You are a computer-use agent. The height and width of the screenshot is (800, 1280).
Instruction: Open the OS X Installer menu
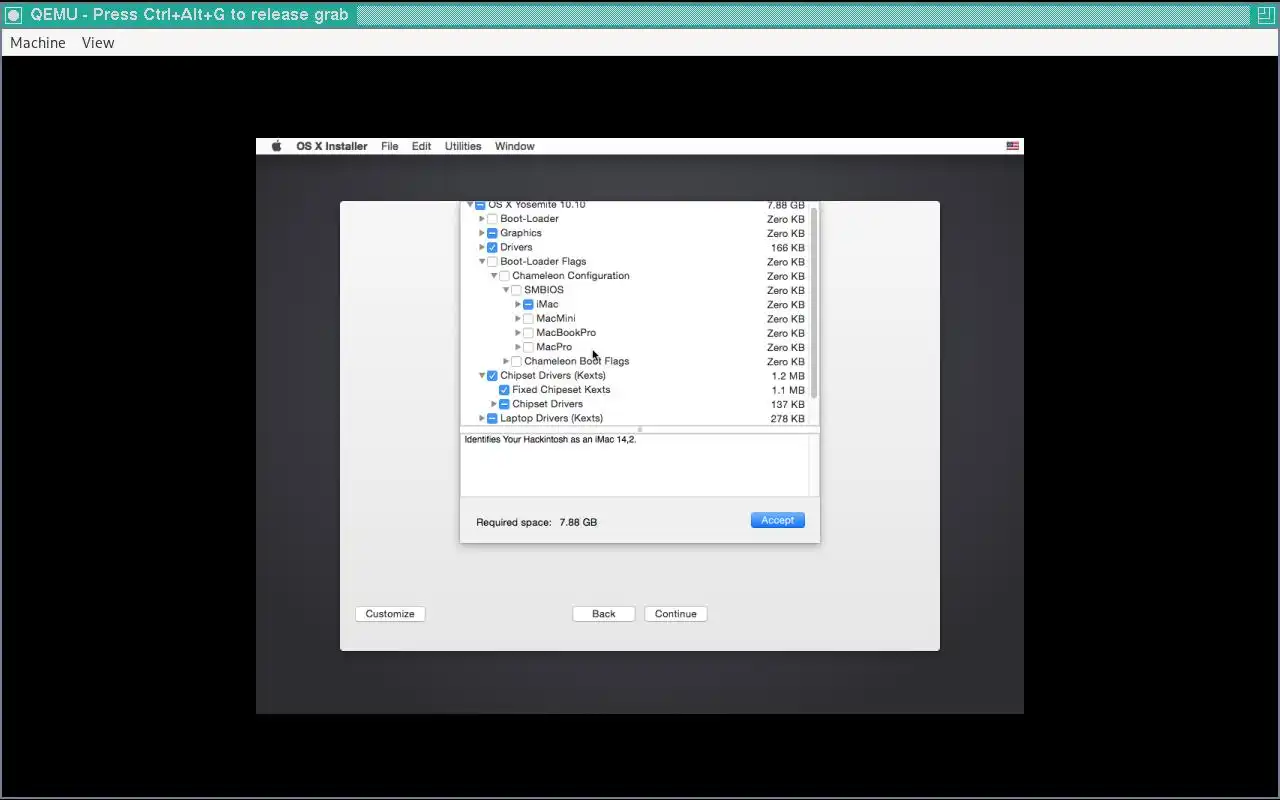(x=332, y=146)
